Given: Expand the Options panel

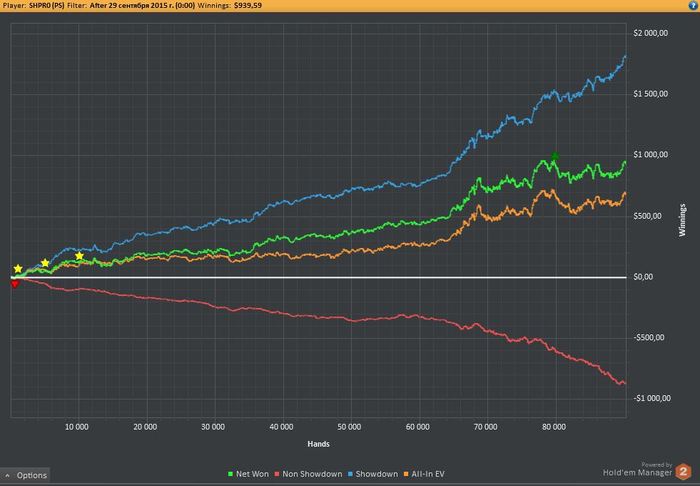Looking at the screenshot, I should [x=25, y=475].
